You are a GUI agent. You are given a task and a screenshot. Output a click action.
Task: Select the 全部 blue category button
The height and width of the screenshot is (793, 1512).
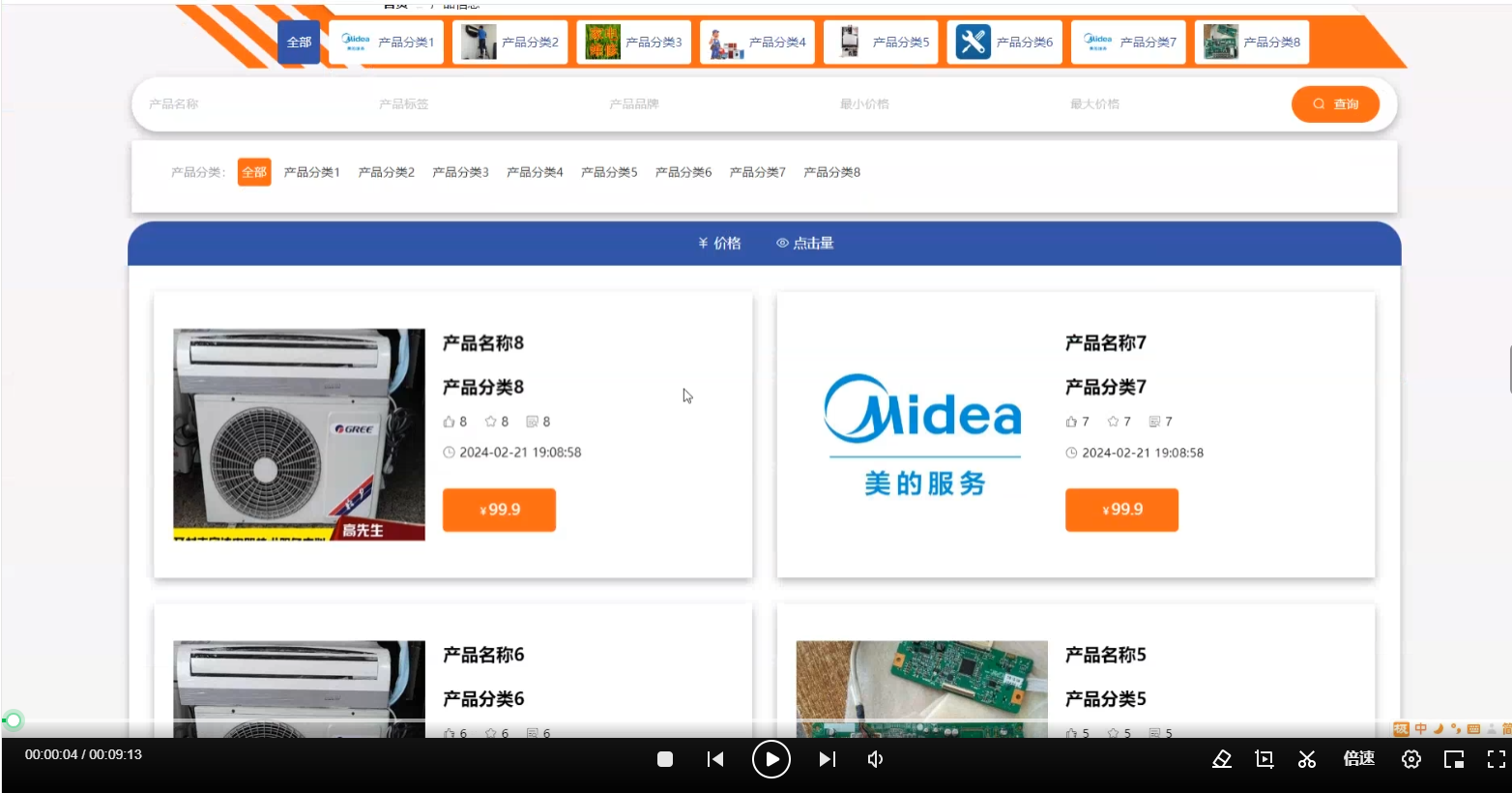[299, 43]
